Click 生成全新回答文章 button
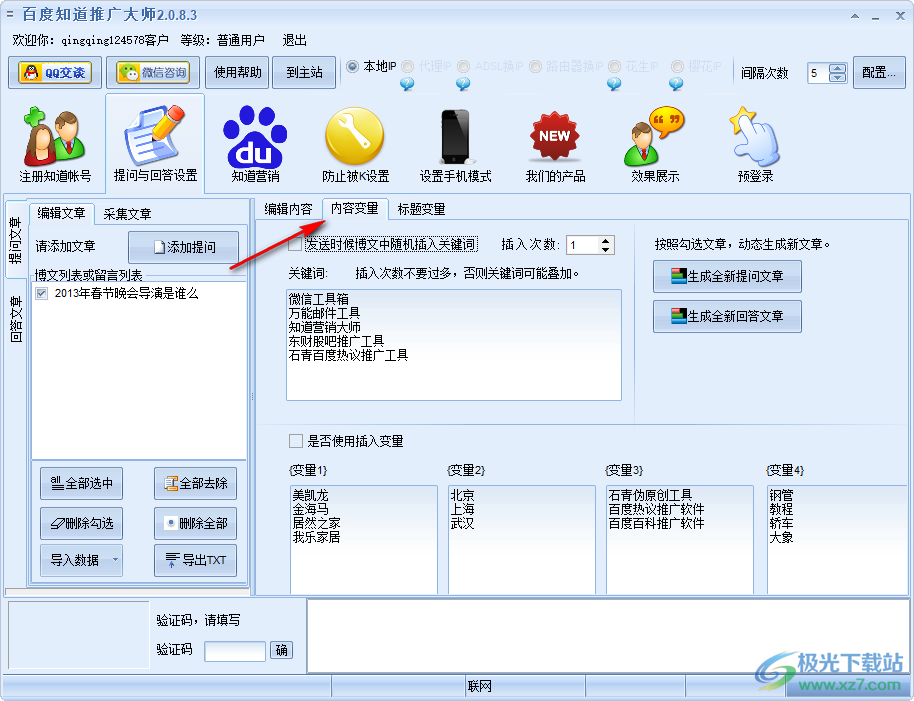 727,316
